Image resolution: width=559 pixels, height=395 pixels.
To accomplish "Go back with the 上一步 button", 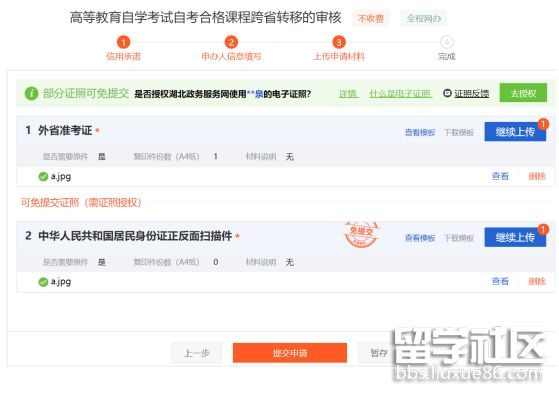I will [197, 353].
